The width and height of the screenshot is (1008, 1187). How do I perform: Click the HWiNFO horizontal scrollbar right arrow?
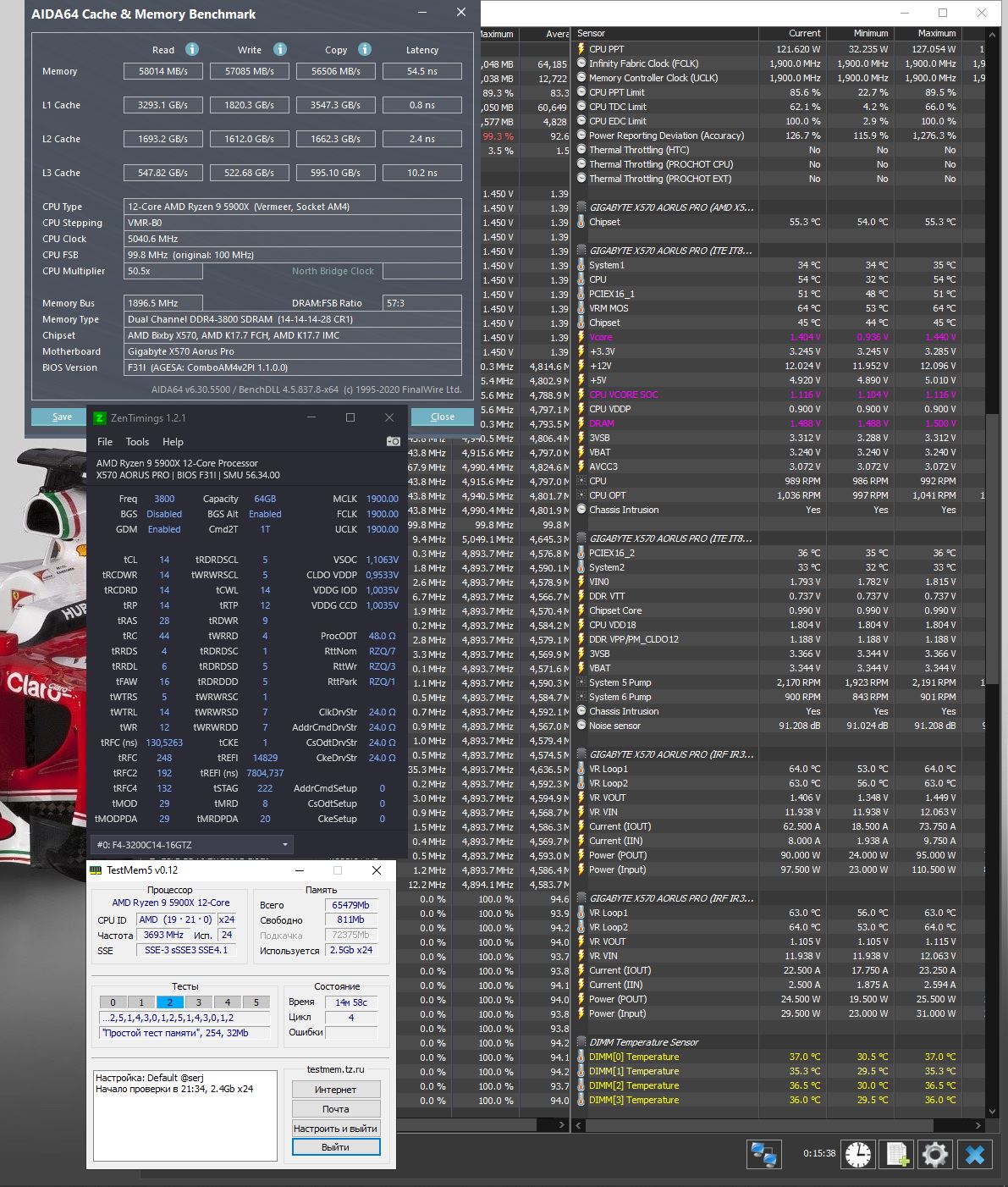coord(980,1125)
